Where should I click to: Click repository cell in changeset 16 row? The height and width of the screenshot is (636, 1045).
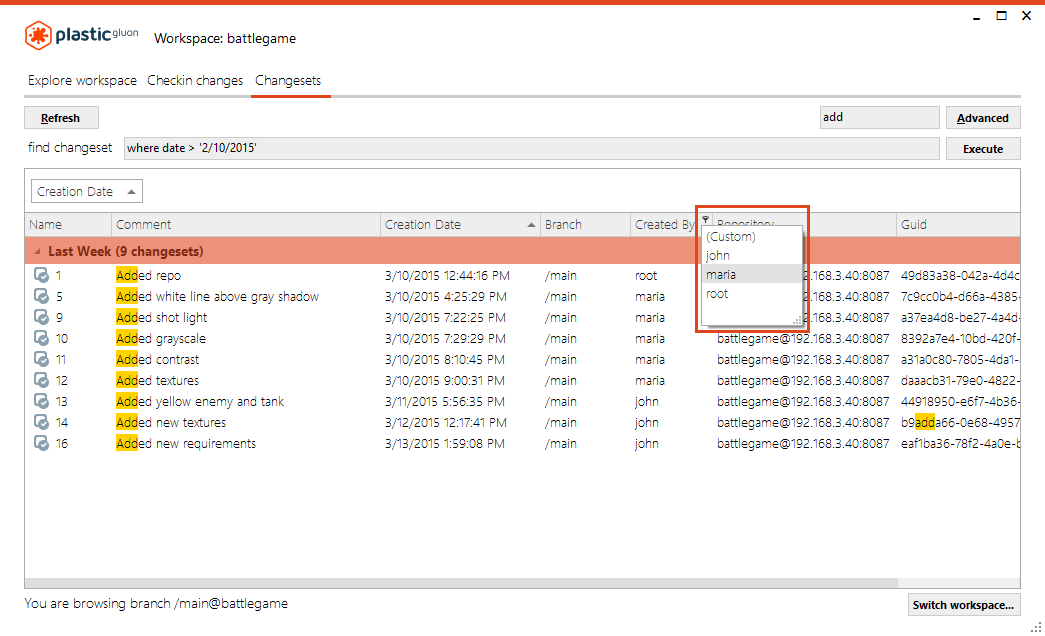click(803, 443)
